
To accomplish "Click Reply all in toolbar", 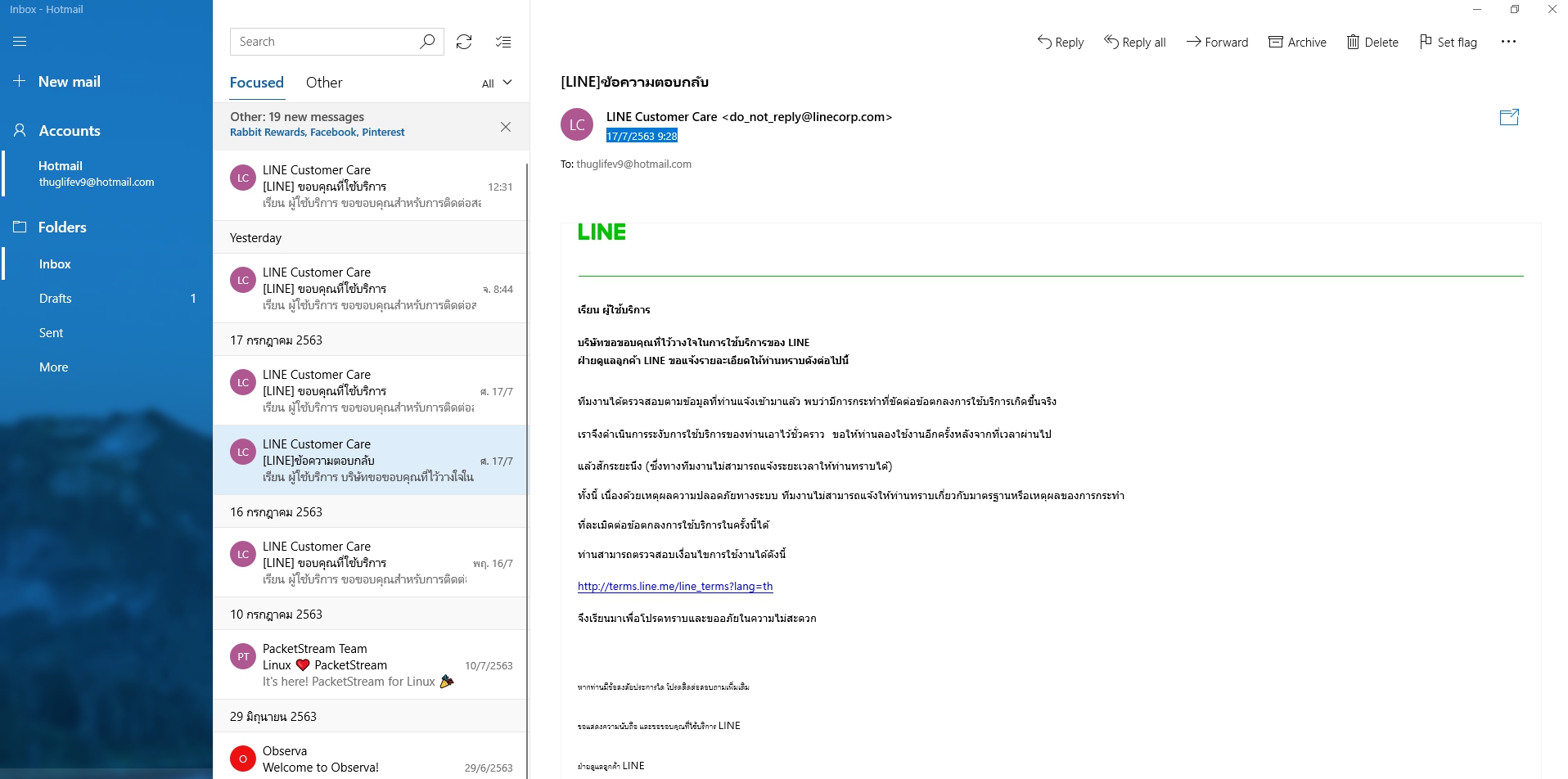I will point(1135,42).
